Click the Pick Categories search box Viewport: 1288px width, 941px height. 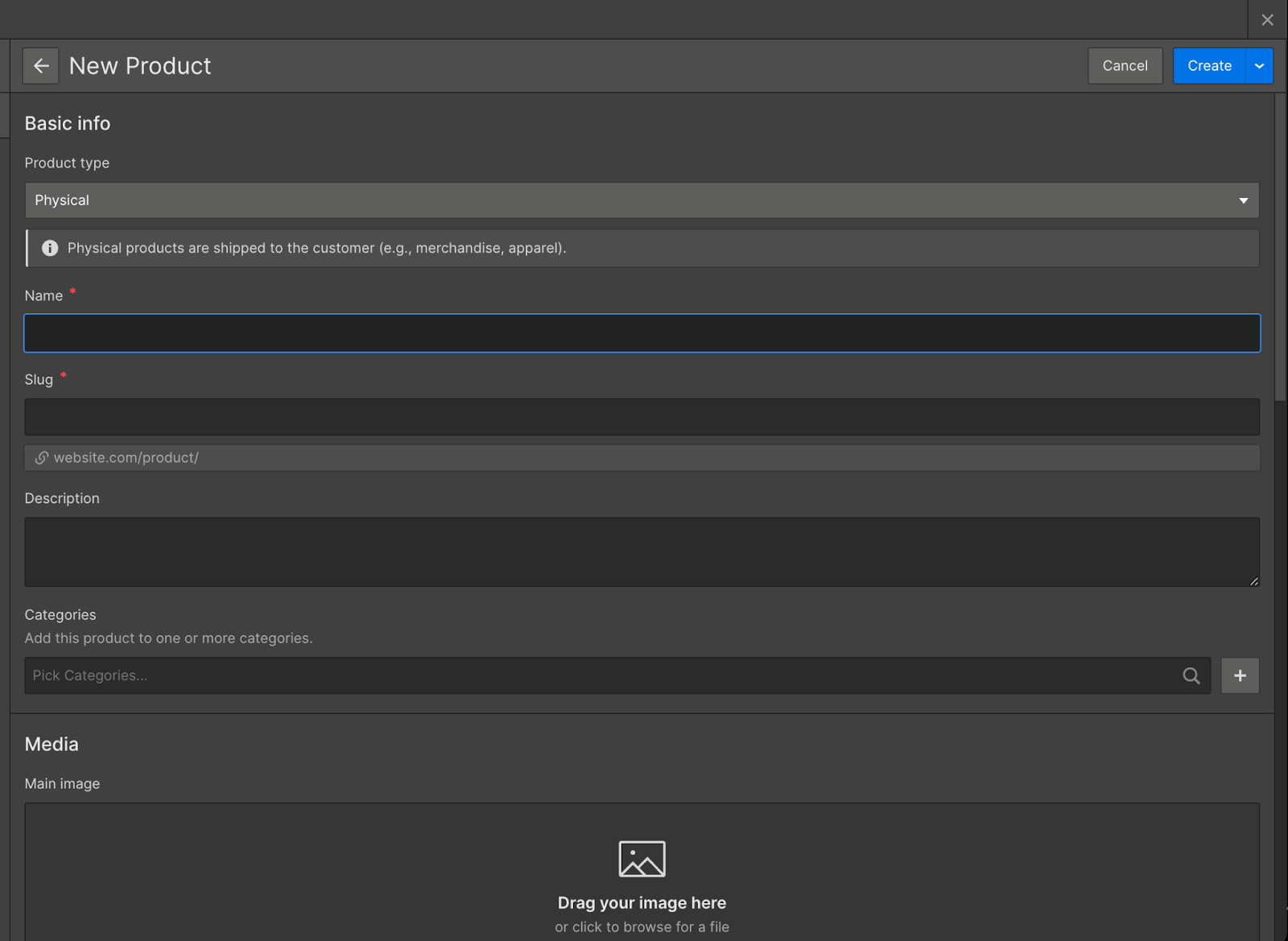tap(563, 675)
